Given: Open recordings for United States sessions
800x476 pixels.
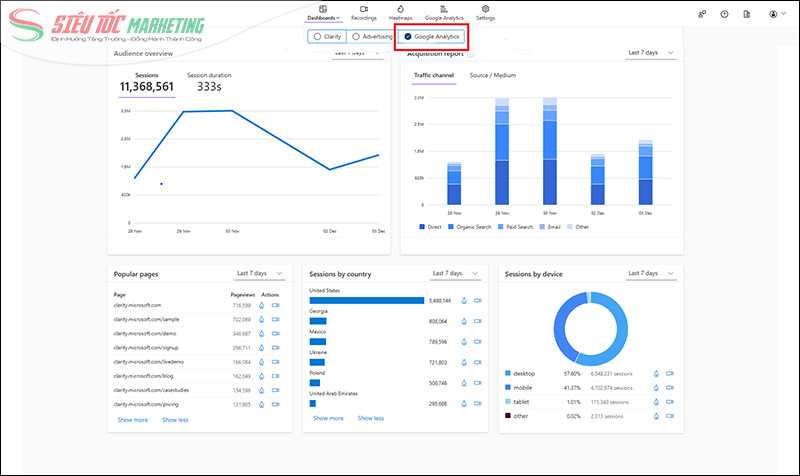Looking at the screenshot, I should (x=478, y=301).
